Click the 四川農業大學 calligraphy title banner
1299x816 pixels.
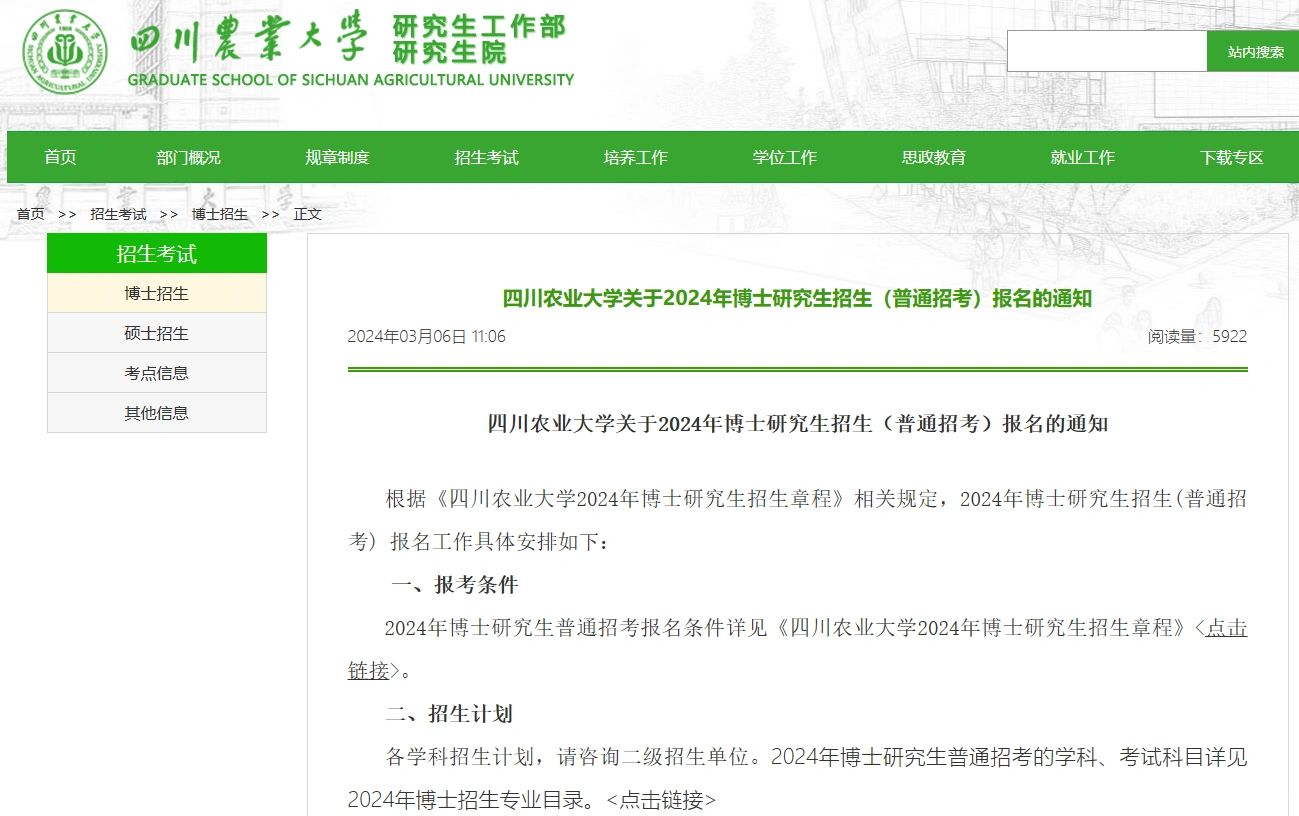click(x=248, y=39)
